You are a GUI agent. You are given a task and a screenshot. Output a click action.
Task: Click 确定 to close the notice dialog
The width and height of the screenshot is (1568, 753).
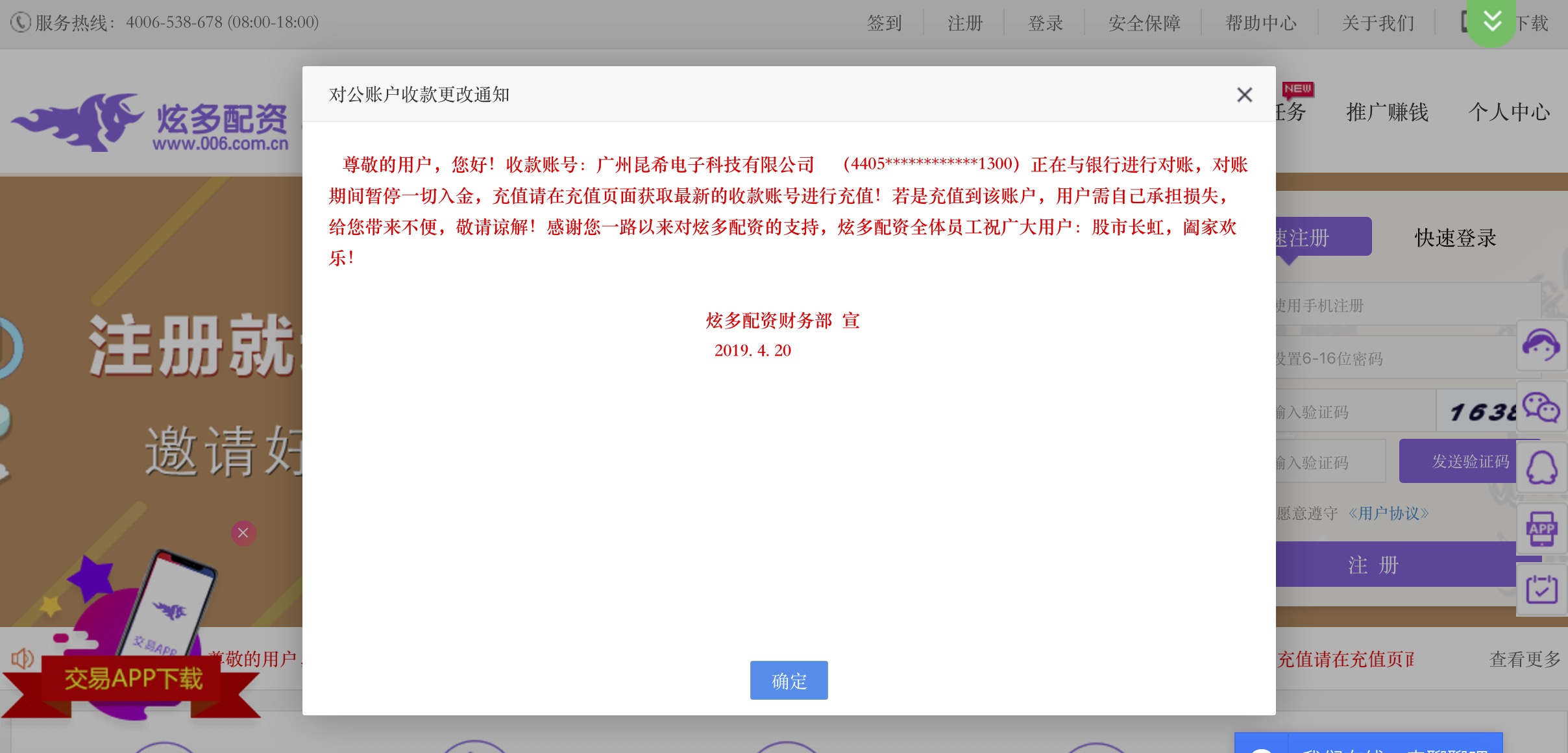[788, 680]
